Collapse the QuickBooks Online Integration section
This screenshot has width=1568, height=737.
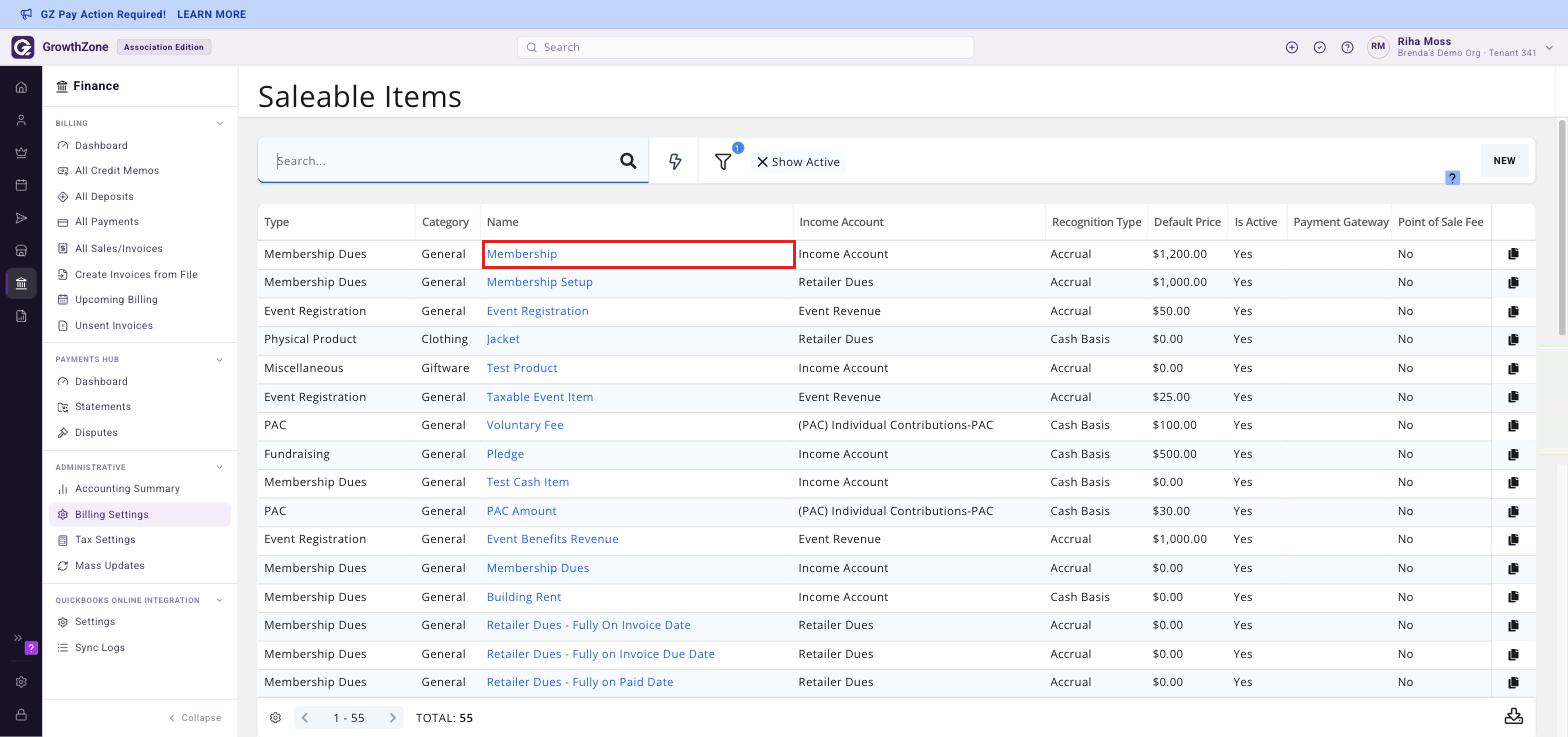(220, 600)
